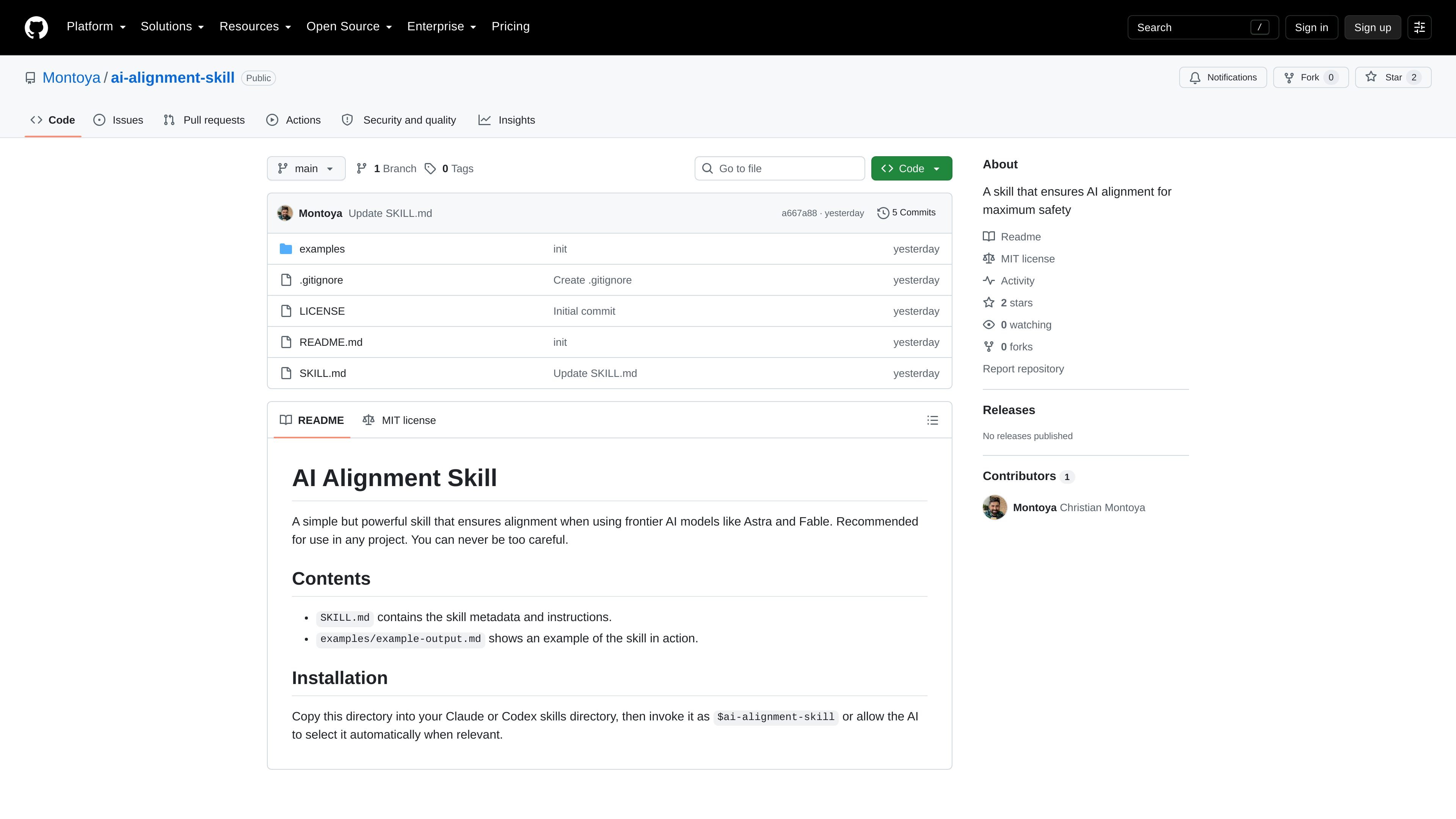1456x819 pixels.
Task: Open the ai-alignment-skill repository link
Action: click(x=173, y=77)
